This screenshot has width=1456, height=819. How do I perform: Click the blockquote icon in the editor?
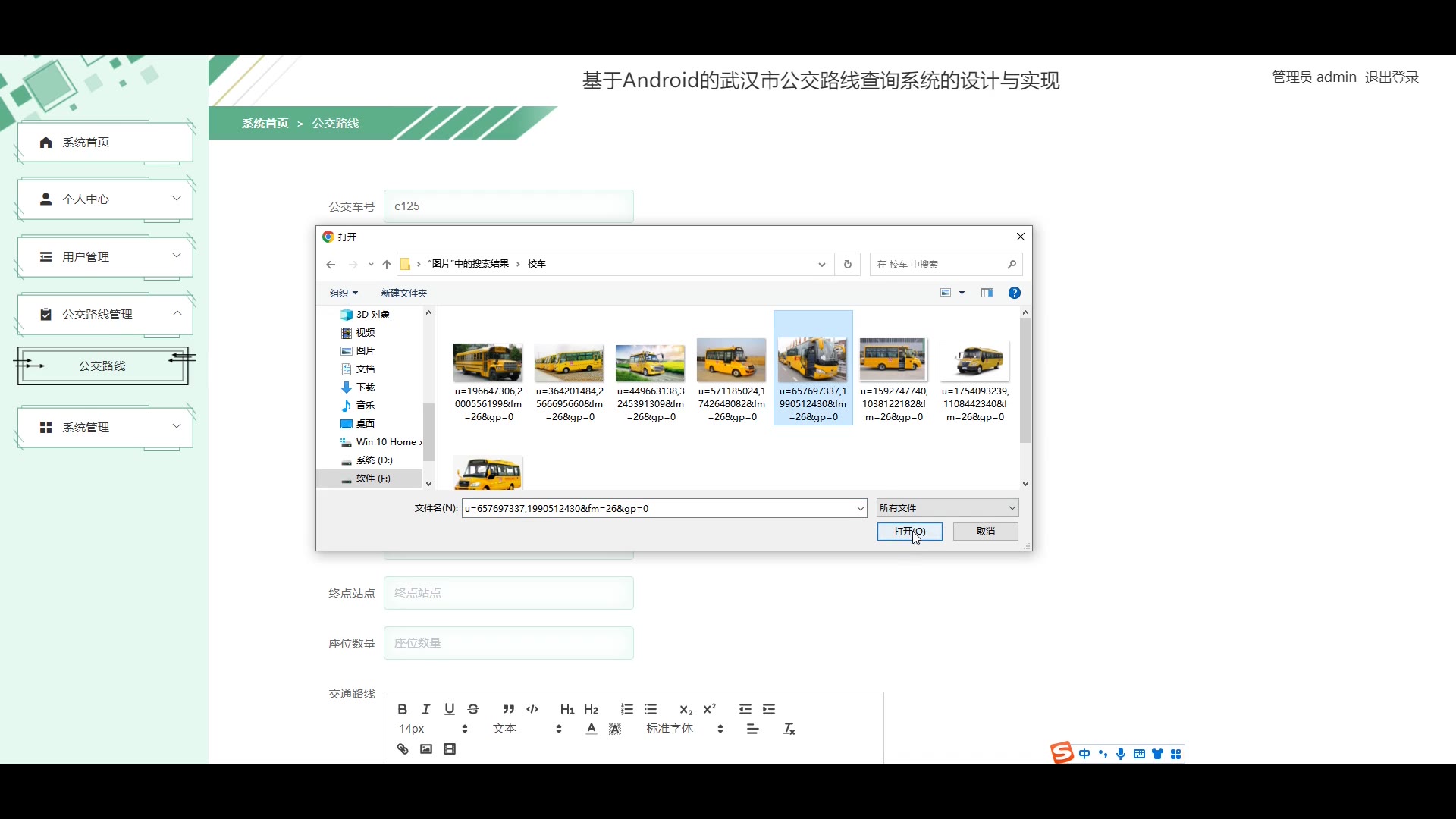pyautogui.click(x=509, y=709)
